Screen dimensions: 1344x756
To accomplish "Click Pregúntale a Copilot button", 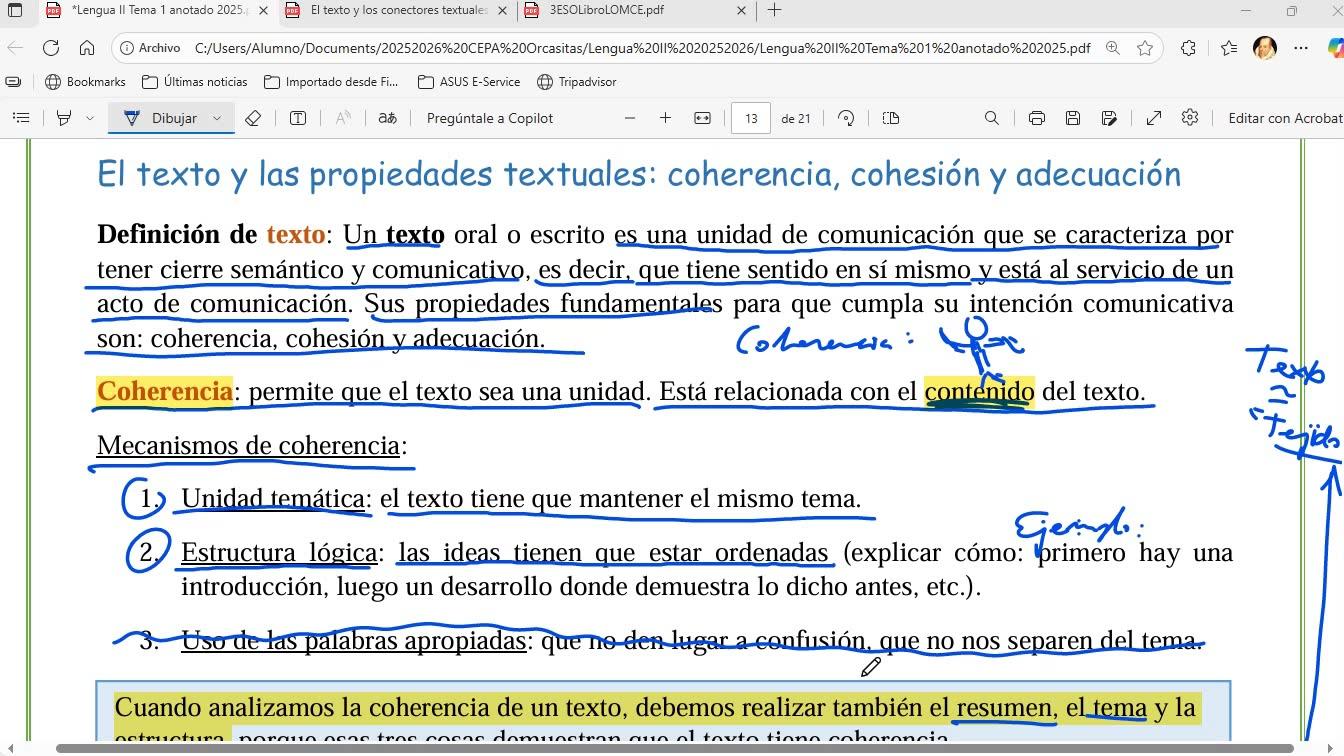I will click(490, 118).
